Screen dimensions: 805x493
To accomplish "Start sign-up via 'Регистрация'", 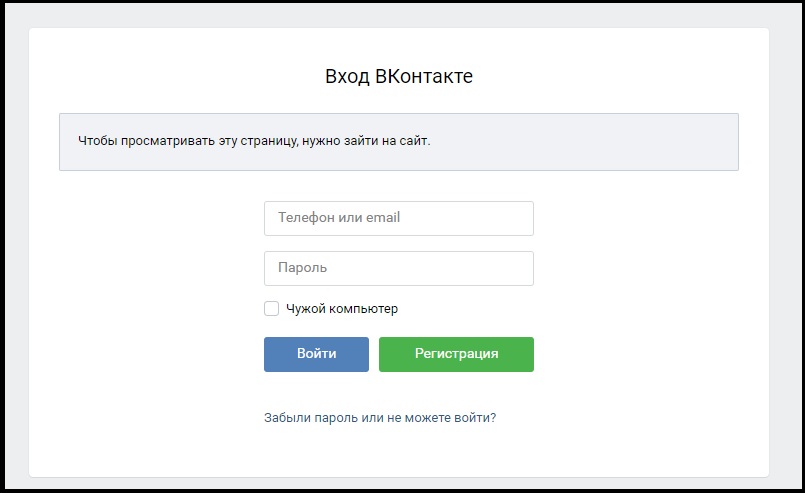I will 456,354.
